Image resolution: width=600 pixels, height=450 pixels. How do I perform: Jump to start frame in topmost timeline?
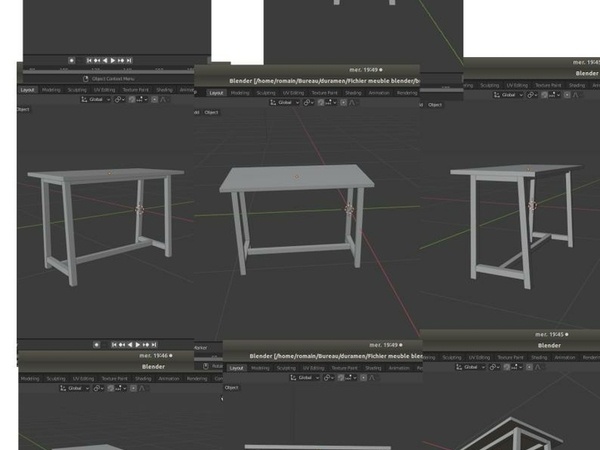click(x=90, y=60)
